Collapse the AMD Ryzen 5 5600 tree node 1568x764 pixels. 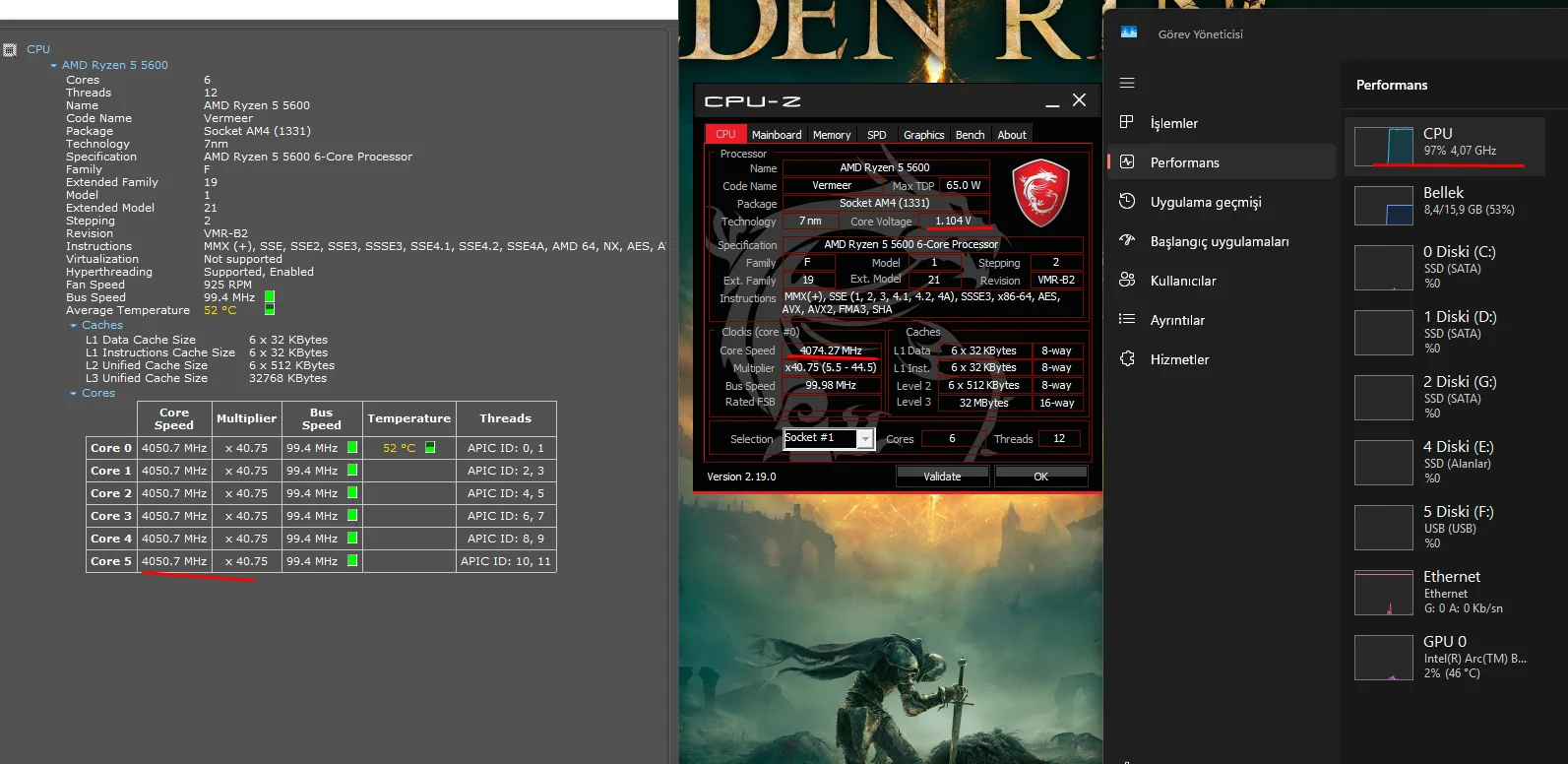click(53, 65)
